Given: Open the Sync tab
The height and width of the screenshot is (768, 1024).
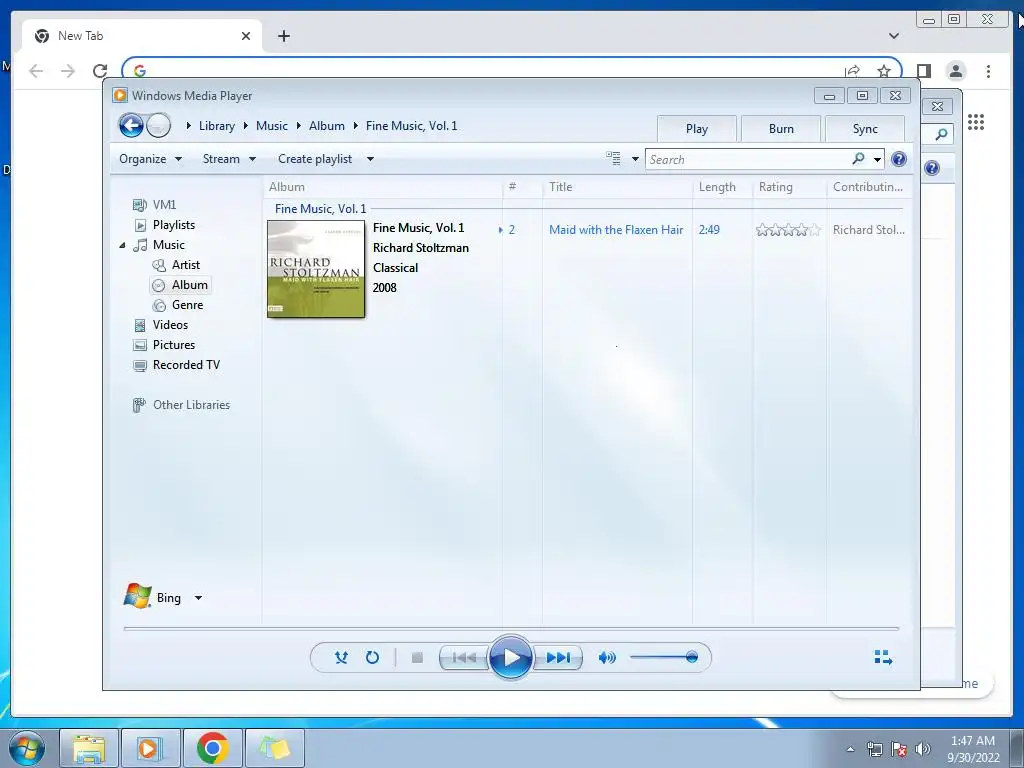Looking at the screenshot, I should click(x=865, y=129).
